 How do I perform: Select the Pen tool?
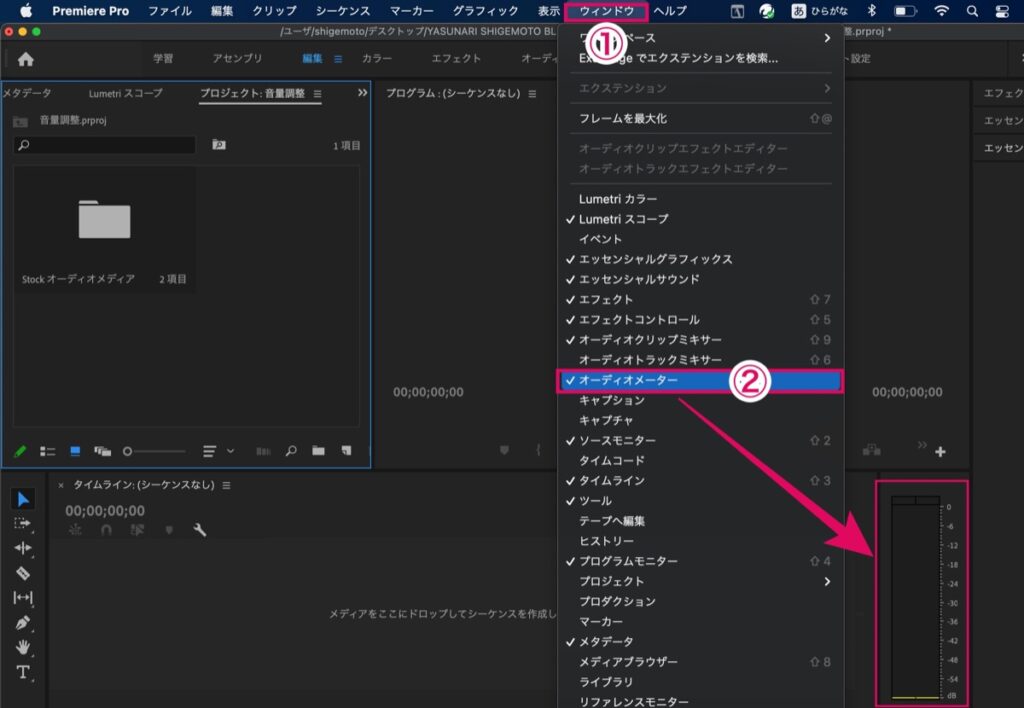point(23,622)
